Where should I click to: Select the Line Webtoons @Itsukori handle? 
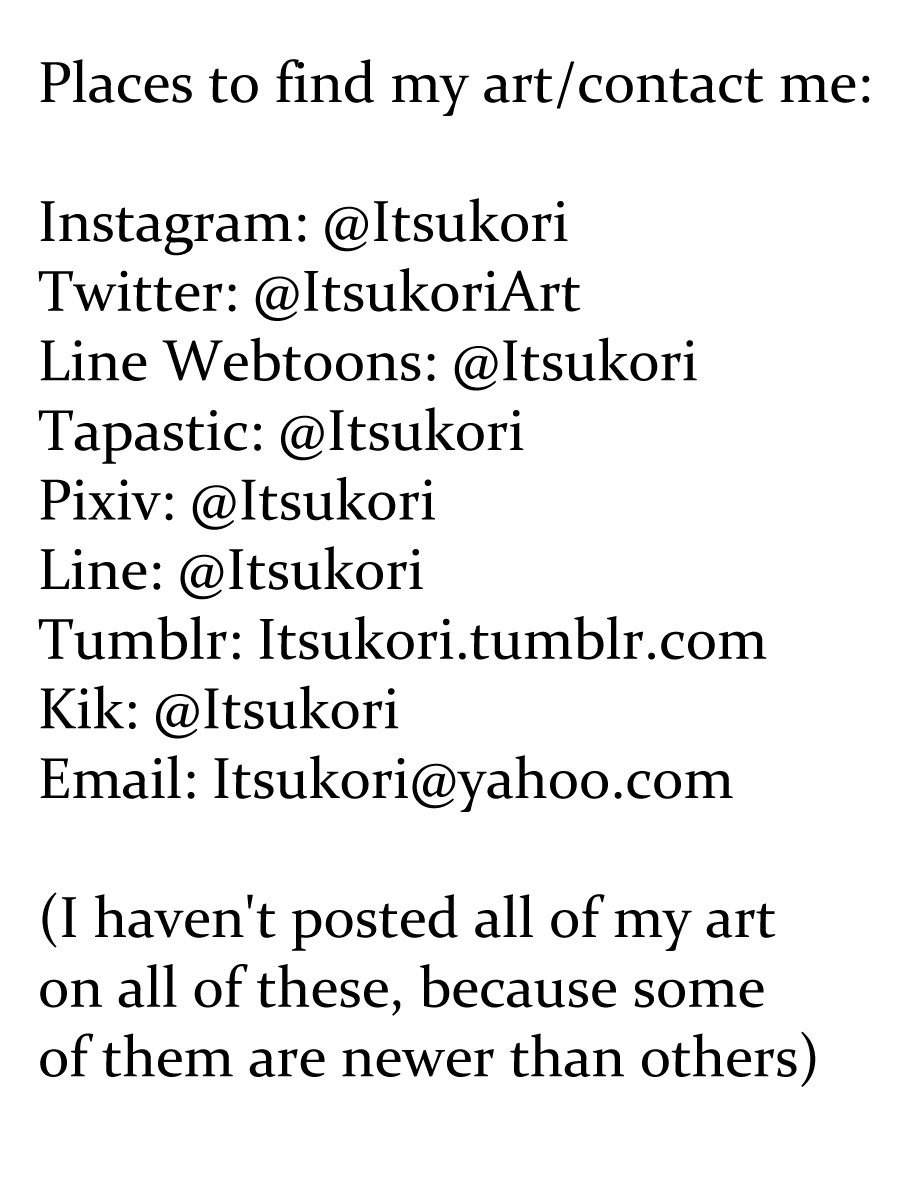575,362
